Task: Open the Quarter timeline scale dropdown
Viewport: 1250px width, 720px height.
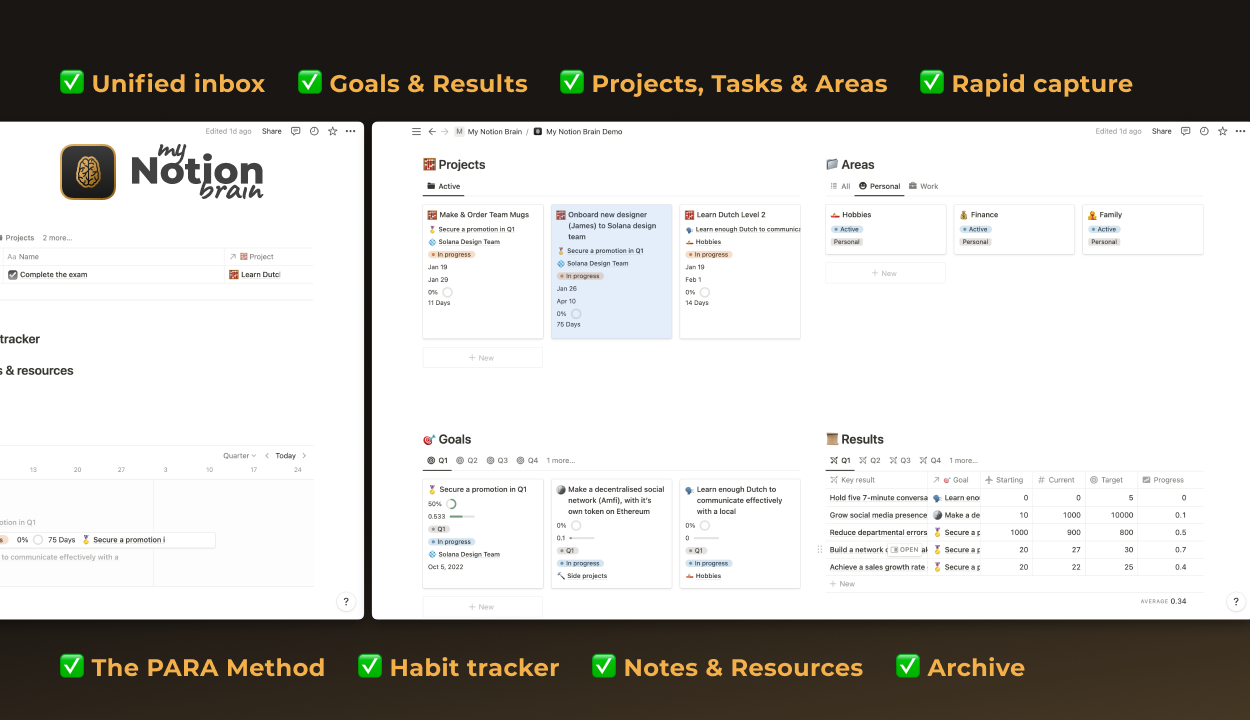Action: [x=240, y=456]
